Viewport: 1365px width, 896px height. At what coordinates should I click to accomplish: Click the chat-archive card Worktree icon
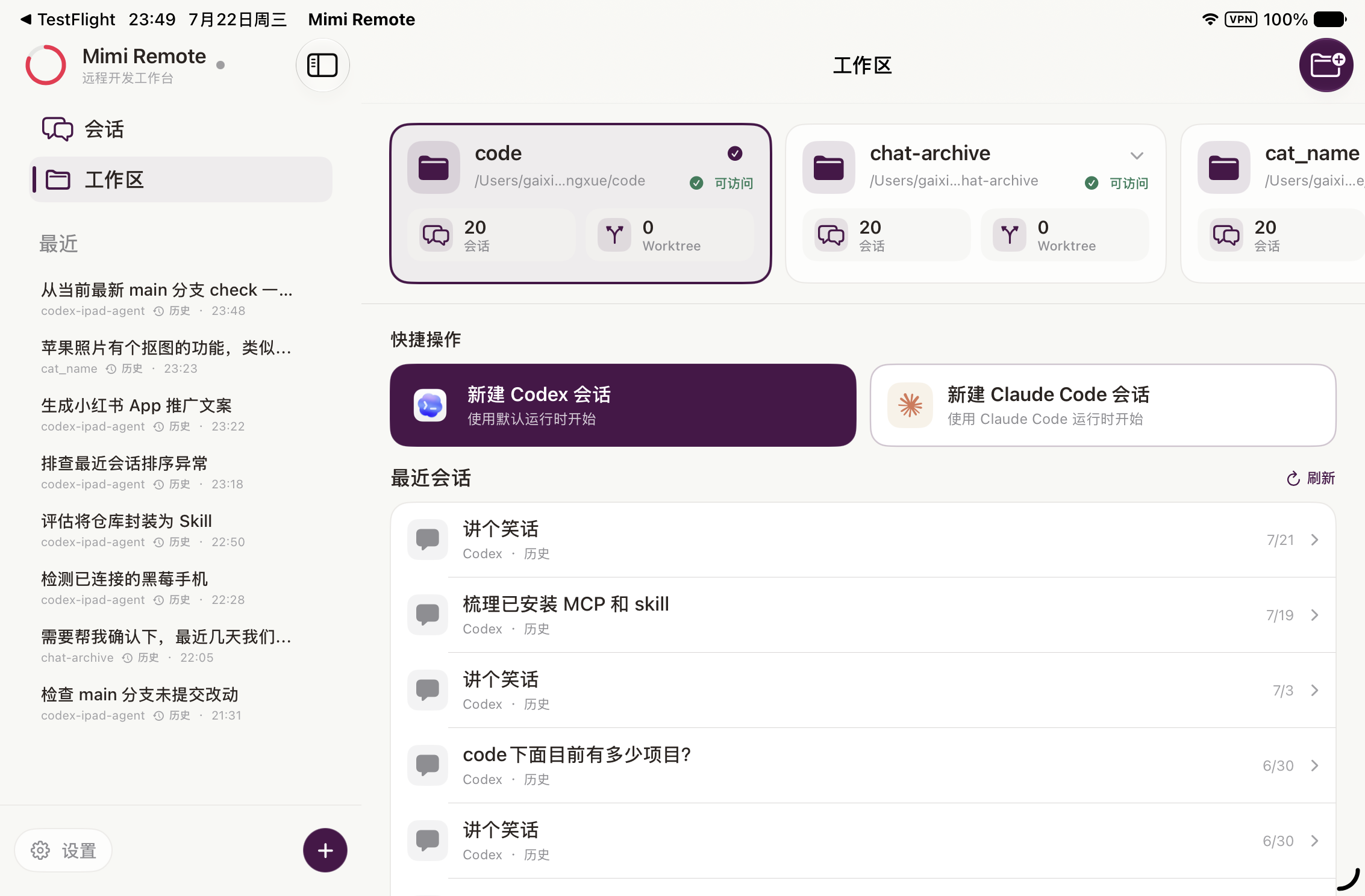click(1010, 235)
